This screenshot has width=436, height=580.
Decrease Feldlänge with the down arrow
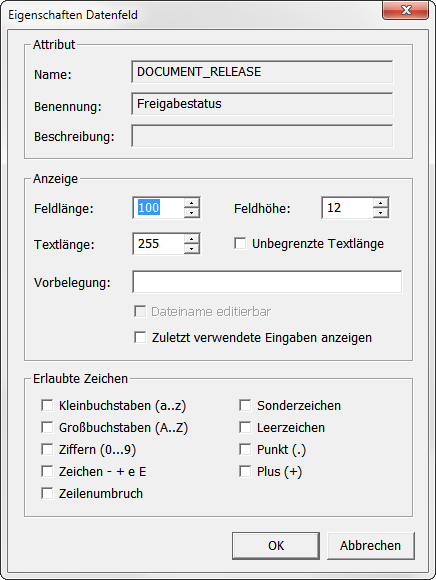tap(192, 212)
